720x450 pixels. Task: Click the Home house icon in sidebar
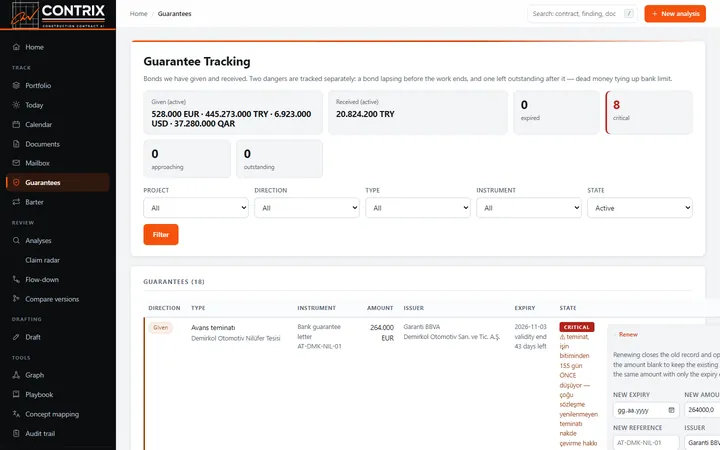coord(16,47)
